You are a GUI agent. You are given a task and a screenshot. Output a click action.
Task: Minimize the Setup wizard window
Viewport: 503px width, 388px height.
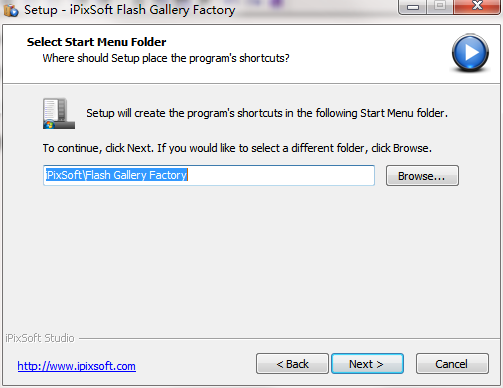(412, 7)
